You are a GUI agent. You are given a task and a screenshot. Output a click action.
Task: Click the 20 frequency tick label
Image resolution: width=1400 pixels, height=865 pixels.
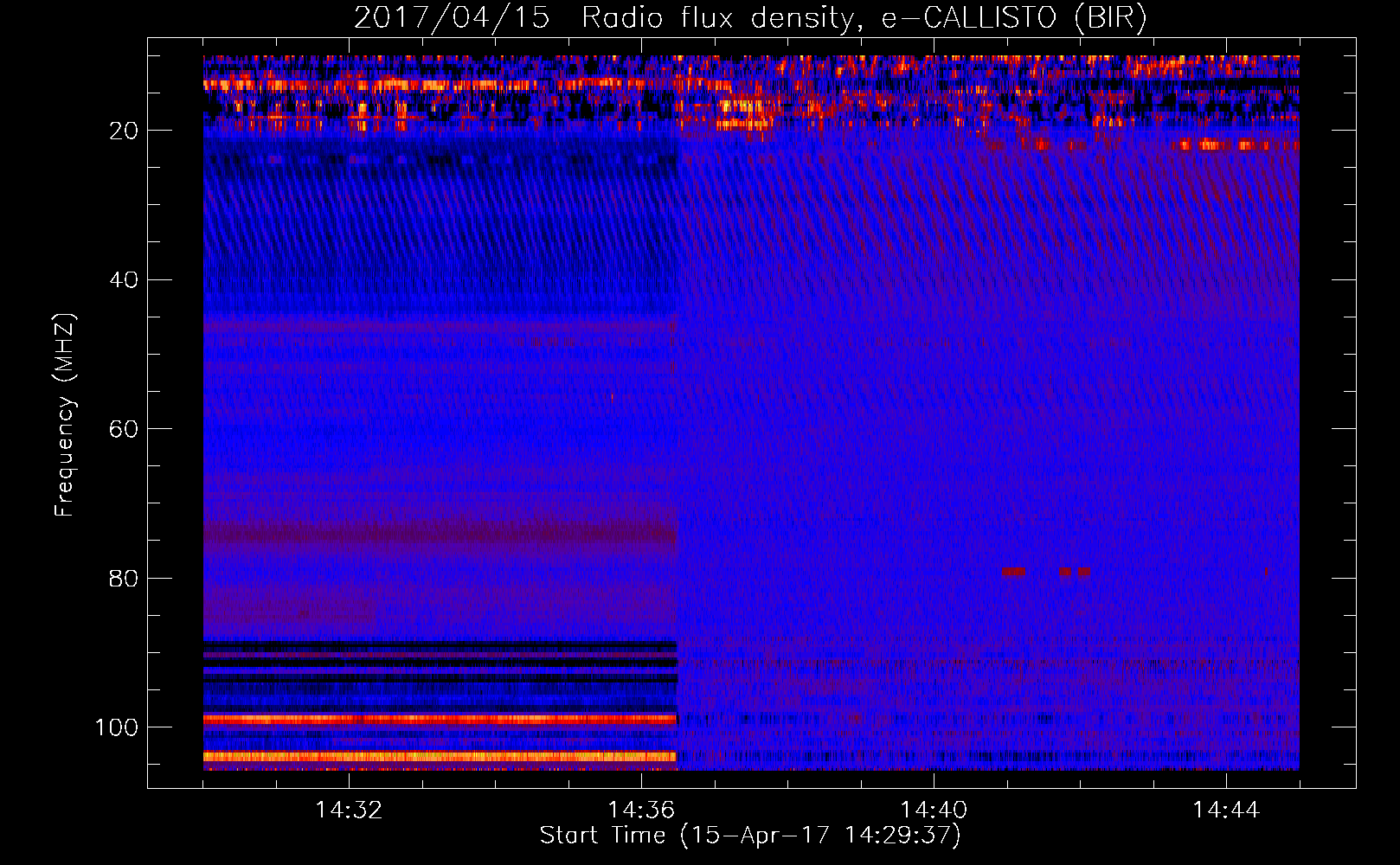(x=124, y=131)
